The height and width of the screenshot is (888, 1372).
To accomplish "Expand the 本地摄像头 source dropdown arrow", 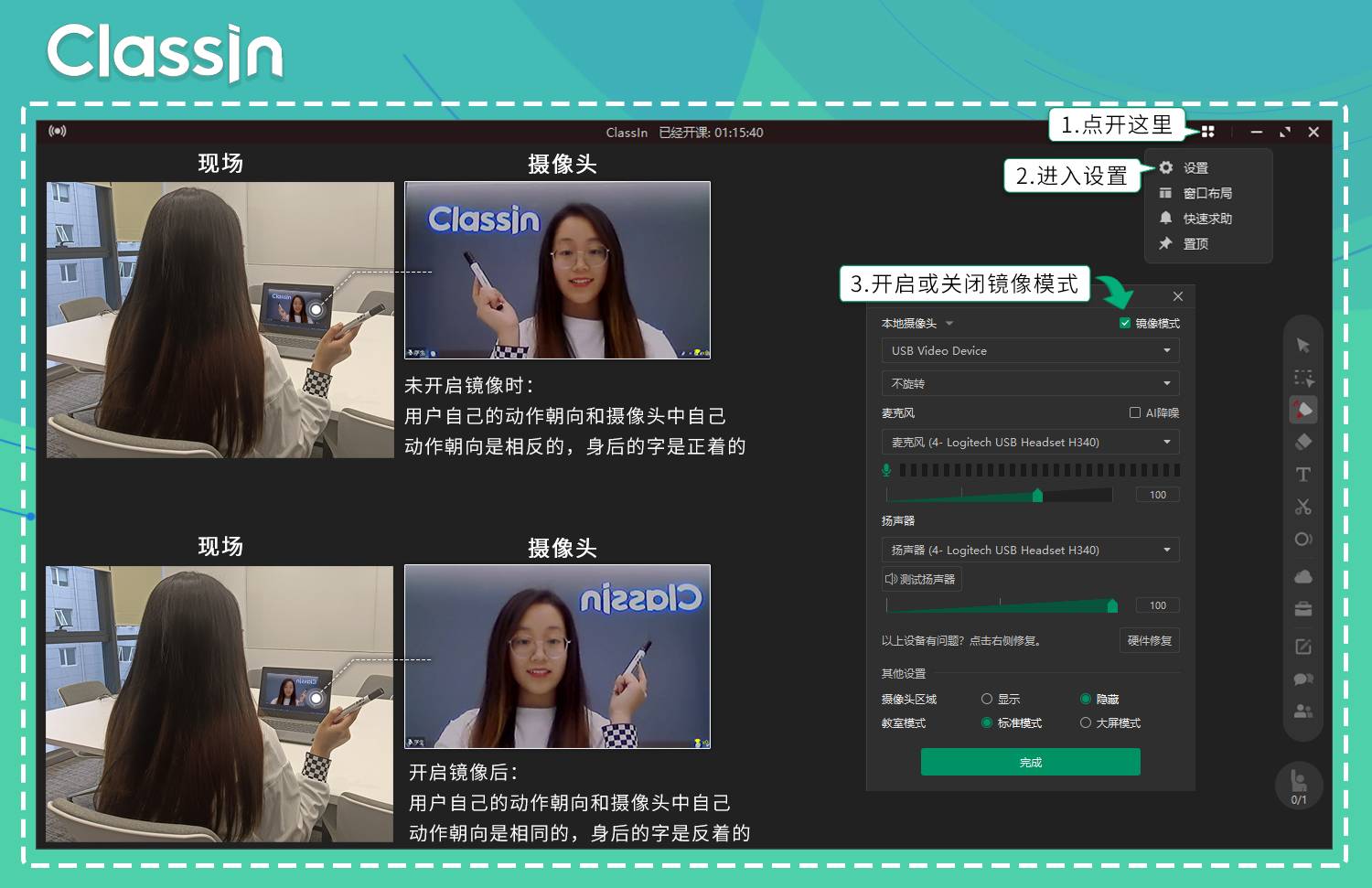I will [949, 324].
